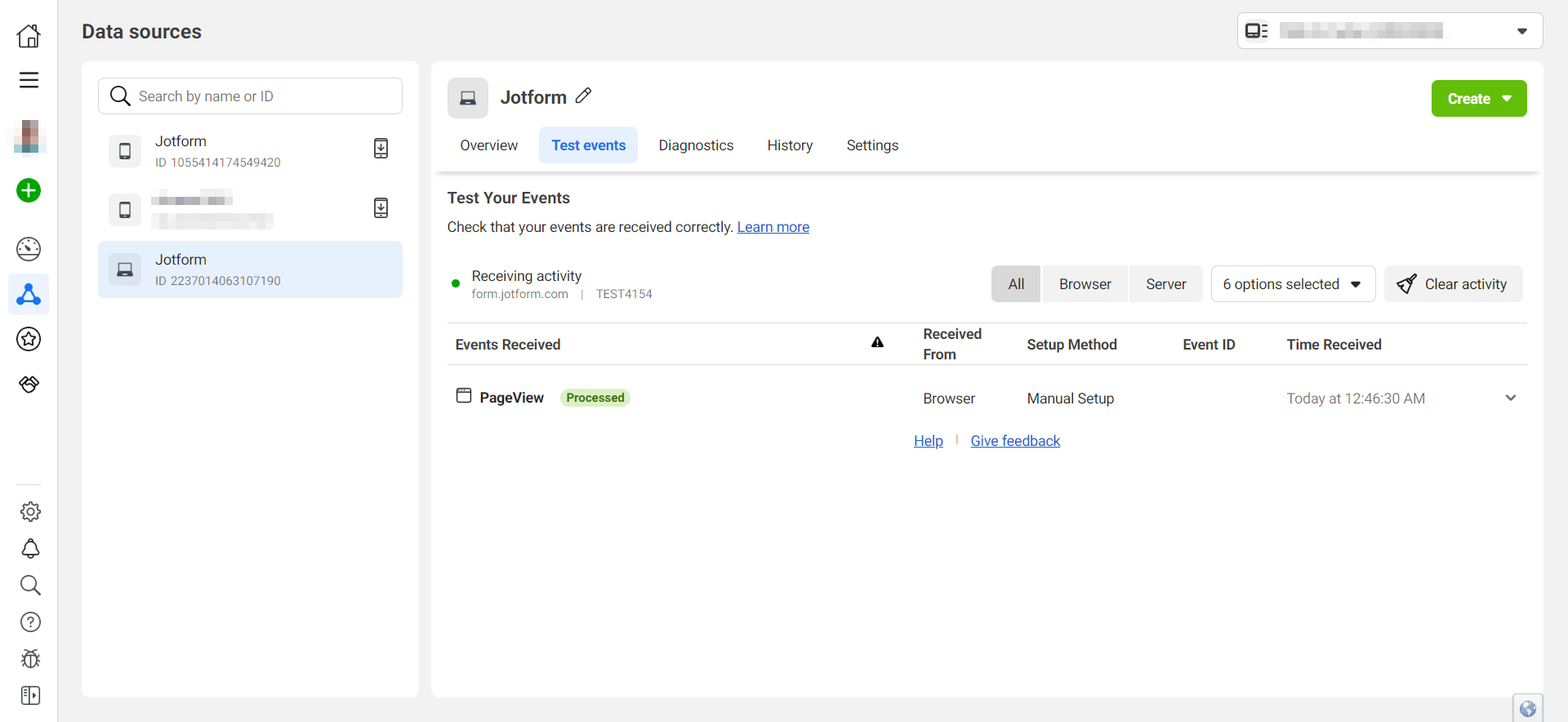Expand the PageView event row chevron
The height and width of the screenshot is (722, 1568).
point(1510,398)
